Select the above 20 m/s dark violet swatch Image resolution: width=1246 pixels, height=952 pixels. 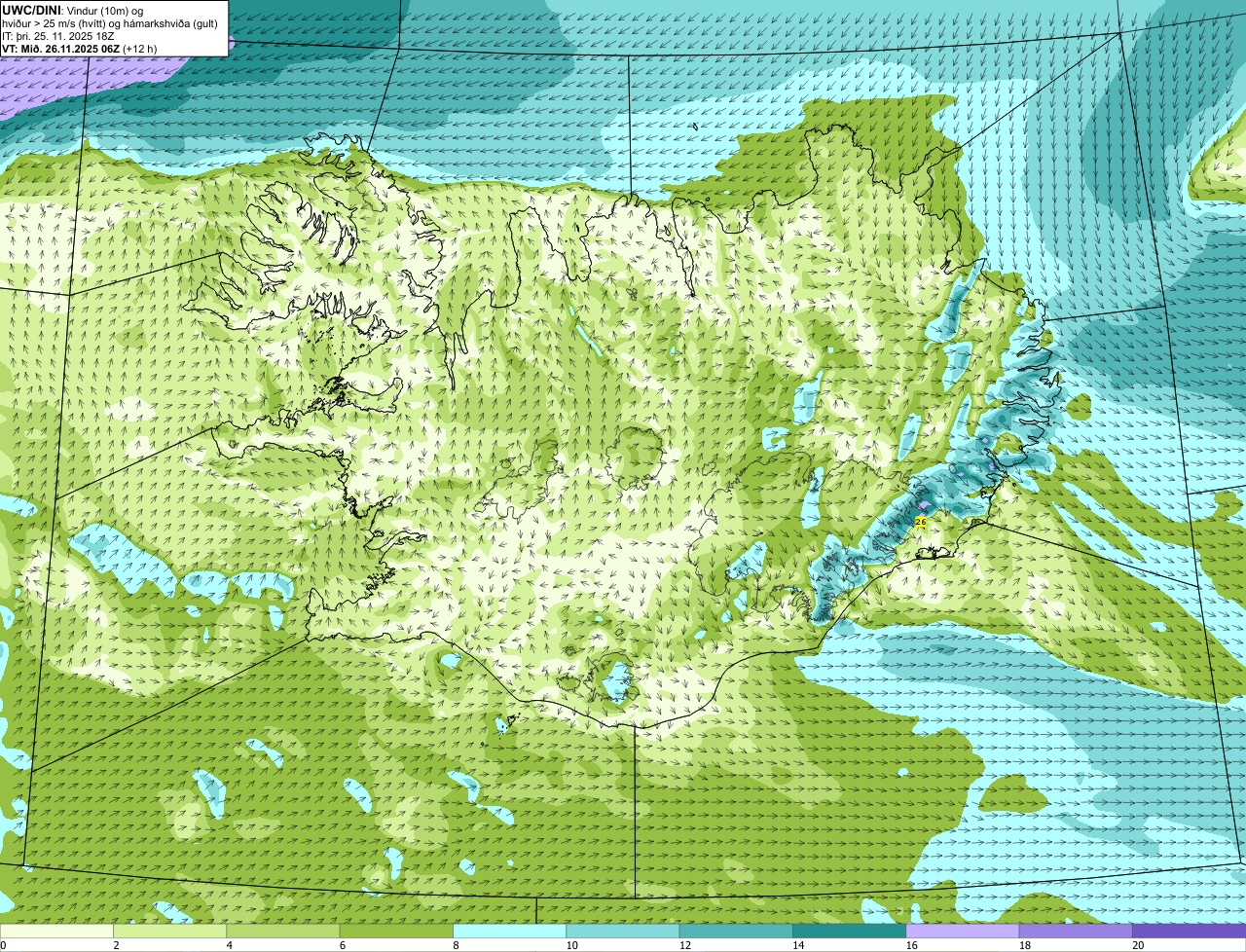click(x=1190, y=931)
